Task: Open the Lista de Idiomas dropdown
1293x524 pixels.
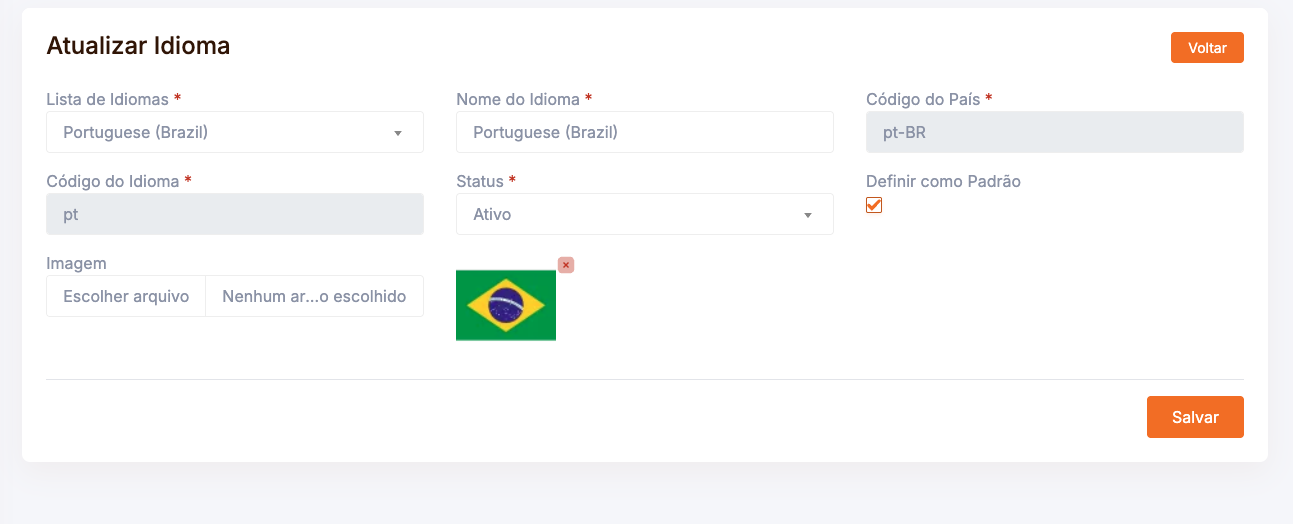Action: (235, 132)
